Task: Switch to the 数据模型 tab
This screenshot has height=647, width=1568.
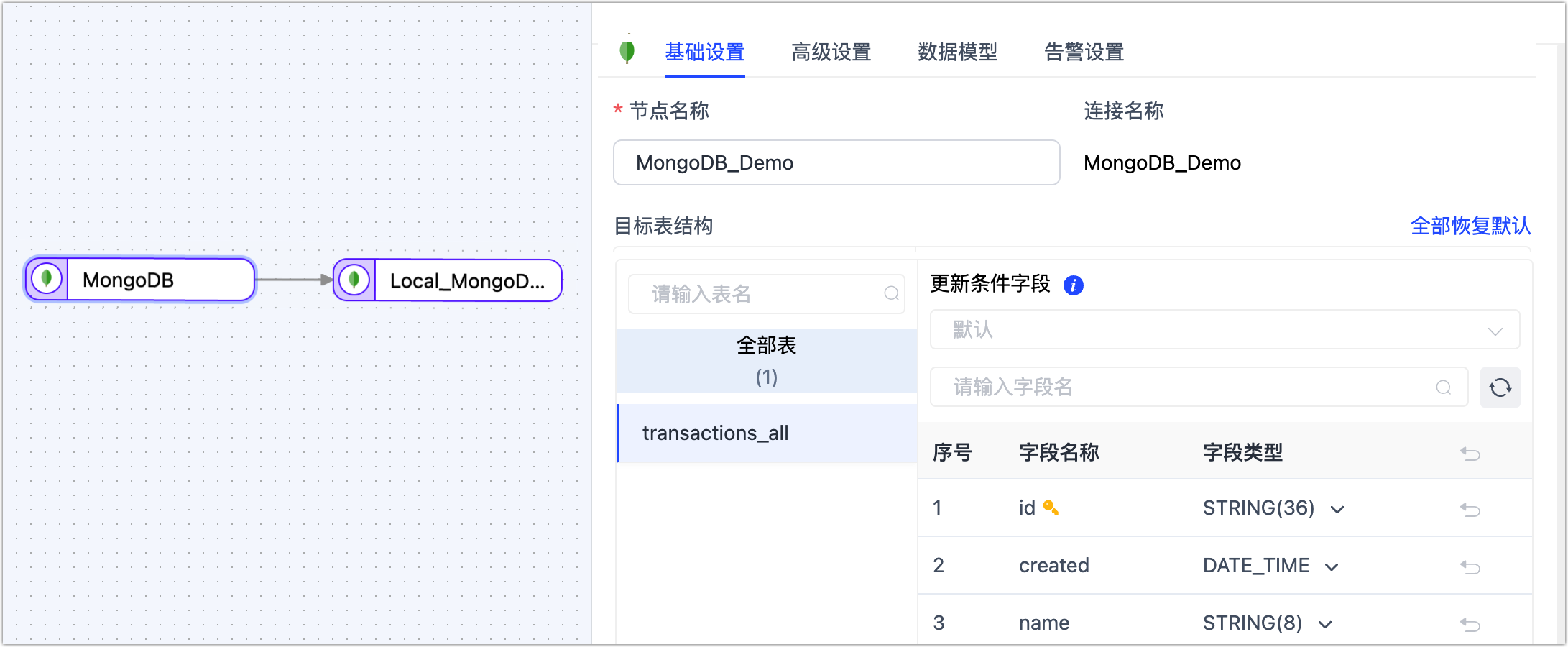Action: click(x=957, y=52)
